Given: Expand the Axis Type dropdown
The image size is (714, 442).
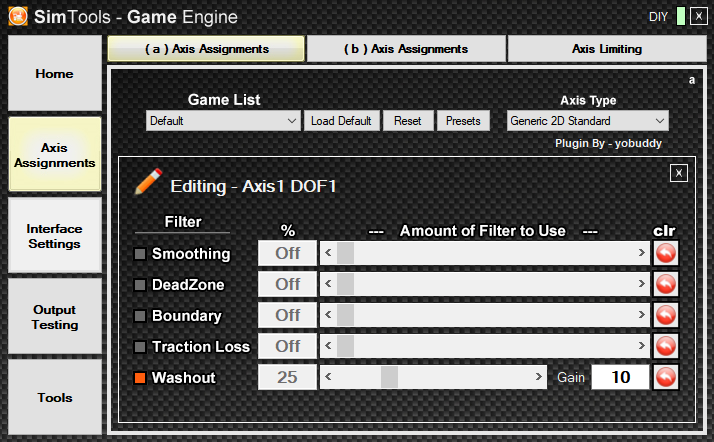Looking at the screenshot, I should 587,121.
